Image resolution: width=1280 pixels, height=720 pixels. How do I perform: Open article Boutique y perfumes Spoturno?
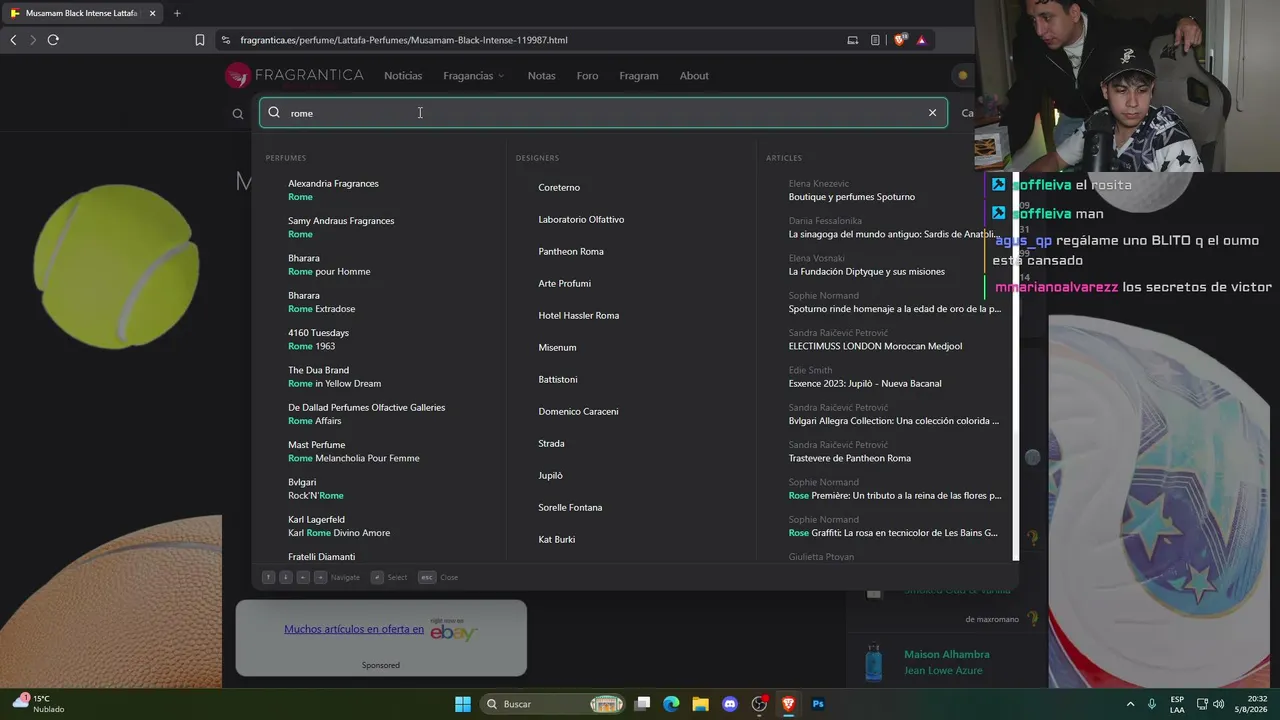(851, 197)
